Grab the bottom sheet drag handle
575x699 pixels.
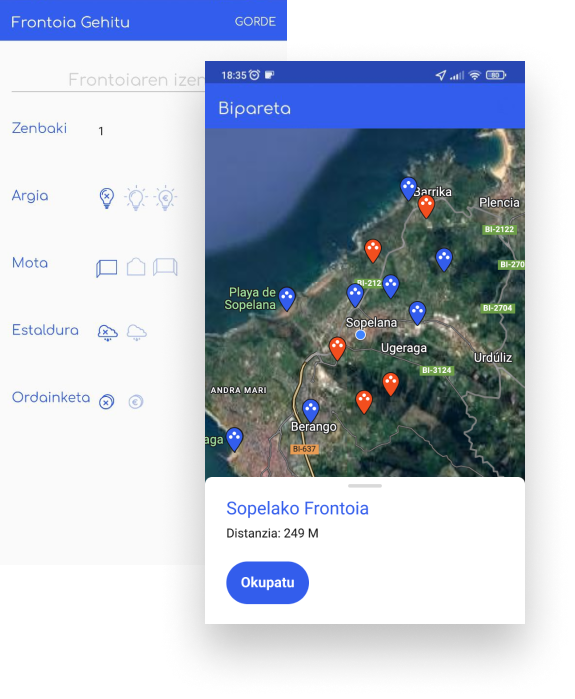[365, 485]
